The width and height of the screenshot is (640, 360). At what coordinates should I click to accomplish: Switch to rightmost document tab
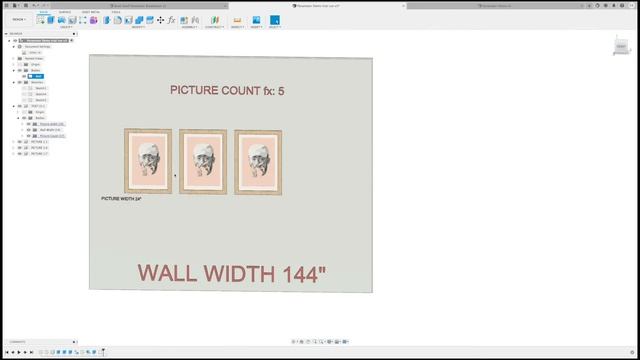point(494,6)
